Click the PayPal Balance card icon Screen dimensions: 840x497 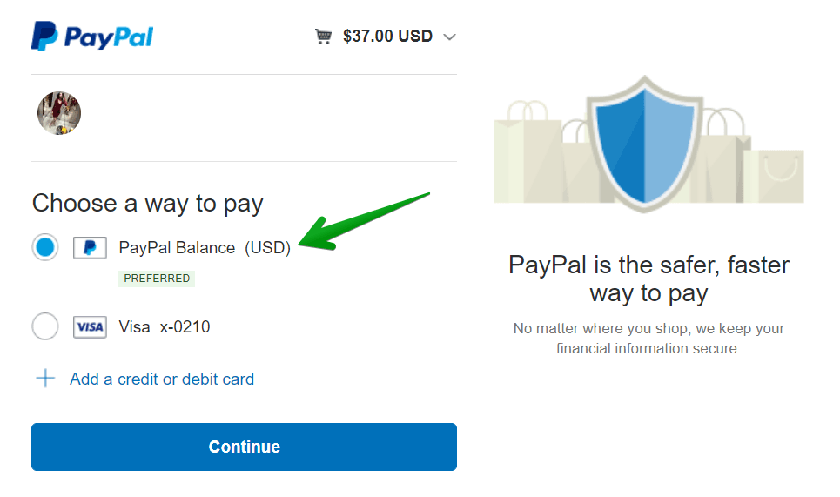pyautogui.click(x=90, y=248)
